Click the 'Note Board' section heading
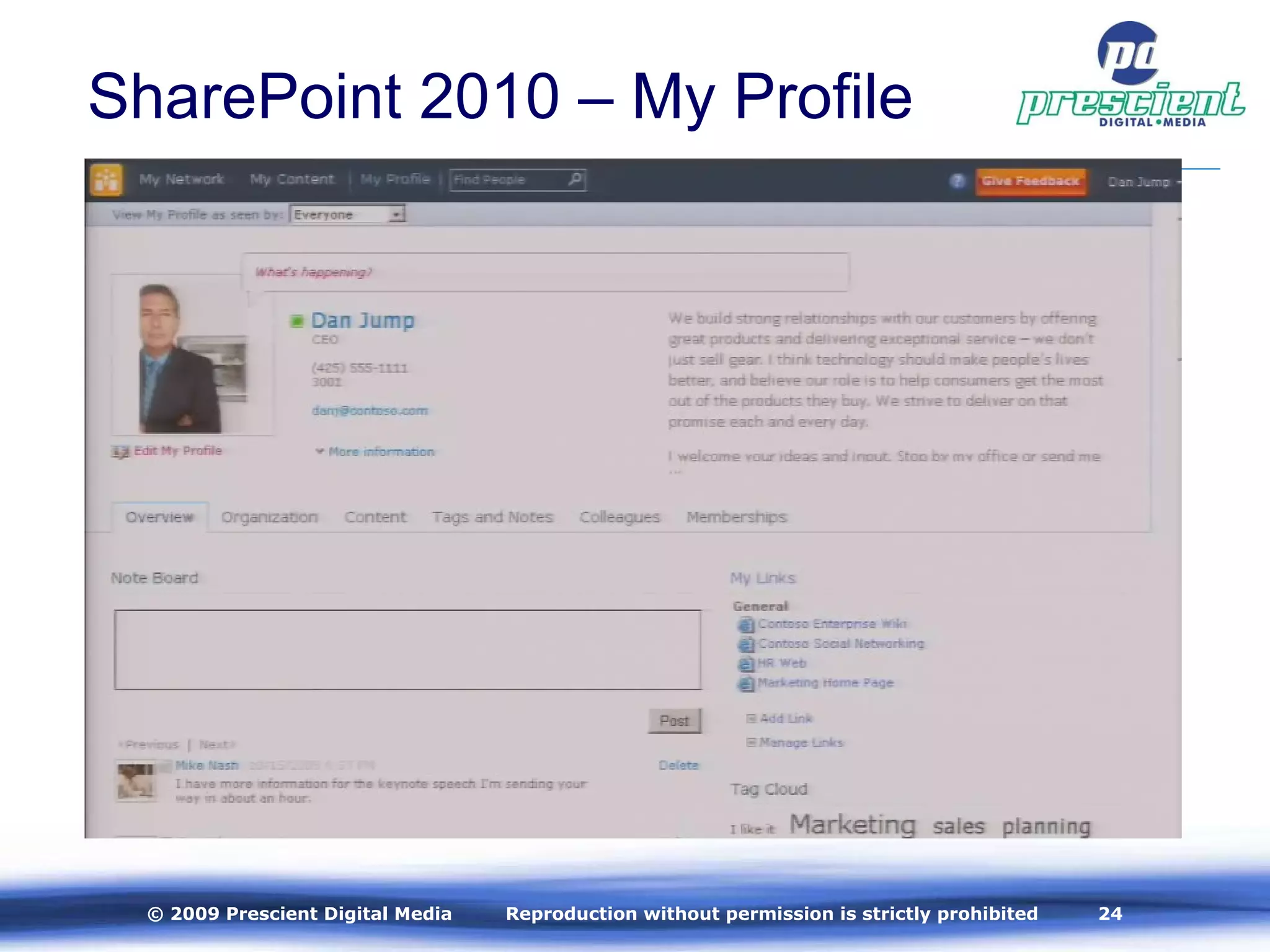The image size is (1270, 952). click(x=154, y=578)
